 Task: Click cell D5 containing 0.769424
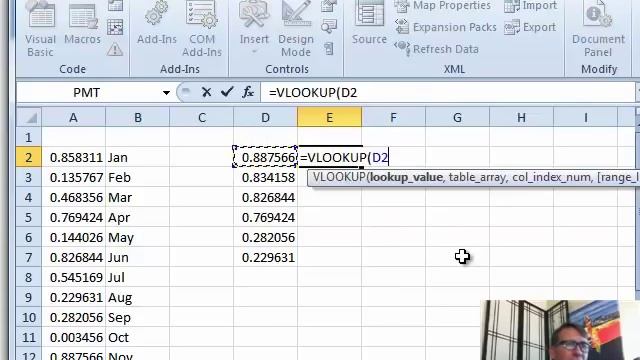pyautogui.click(x=266, y=218)
